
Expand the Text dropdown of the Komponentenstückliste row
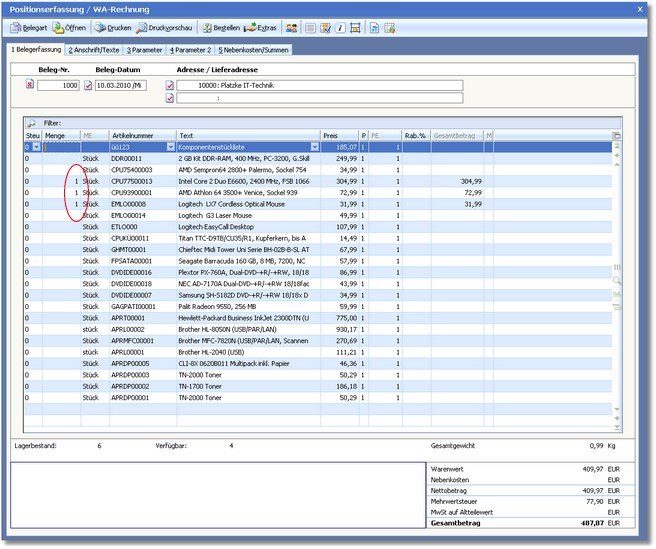[314, 147]
